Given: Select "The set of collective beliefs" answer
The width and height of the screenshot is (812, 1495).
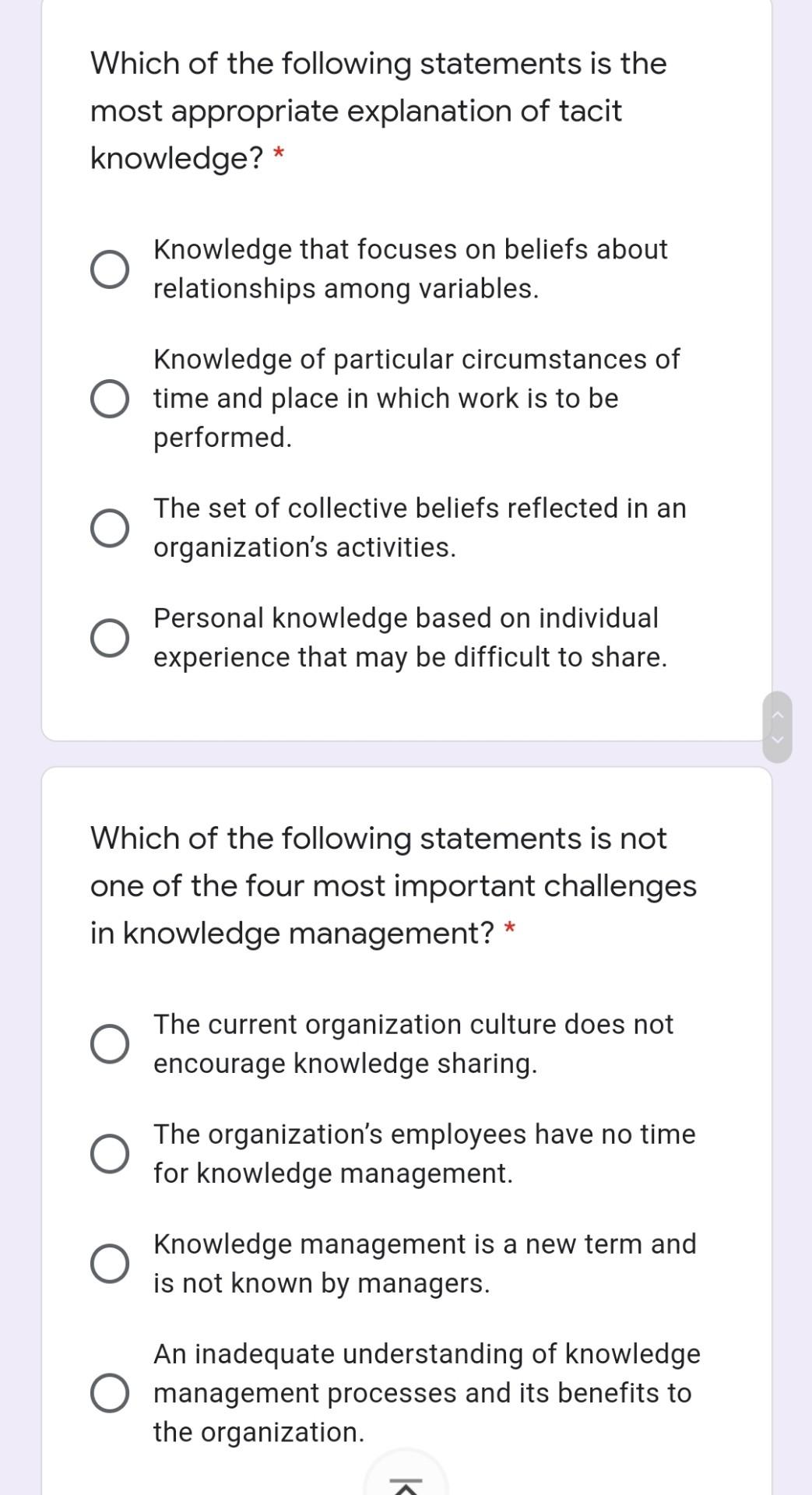Looking at the screenshot, I should click(109, 529).
